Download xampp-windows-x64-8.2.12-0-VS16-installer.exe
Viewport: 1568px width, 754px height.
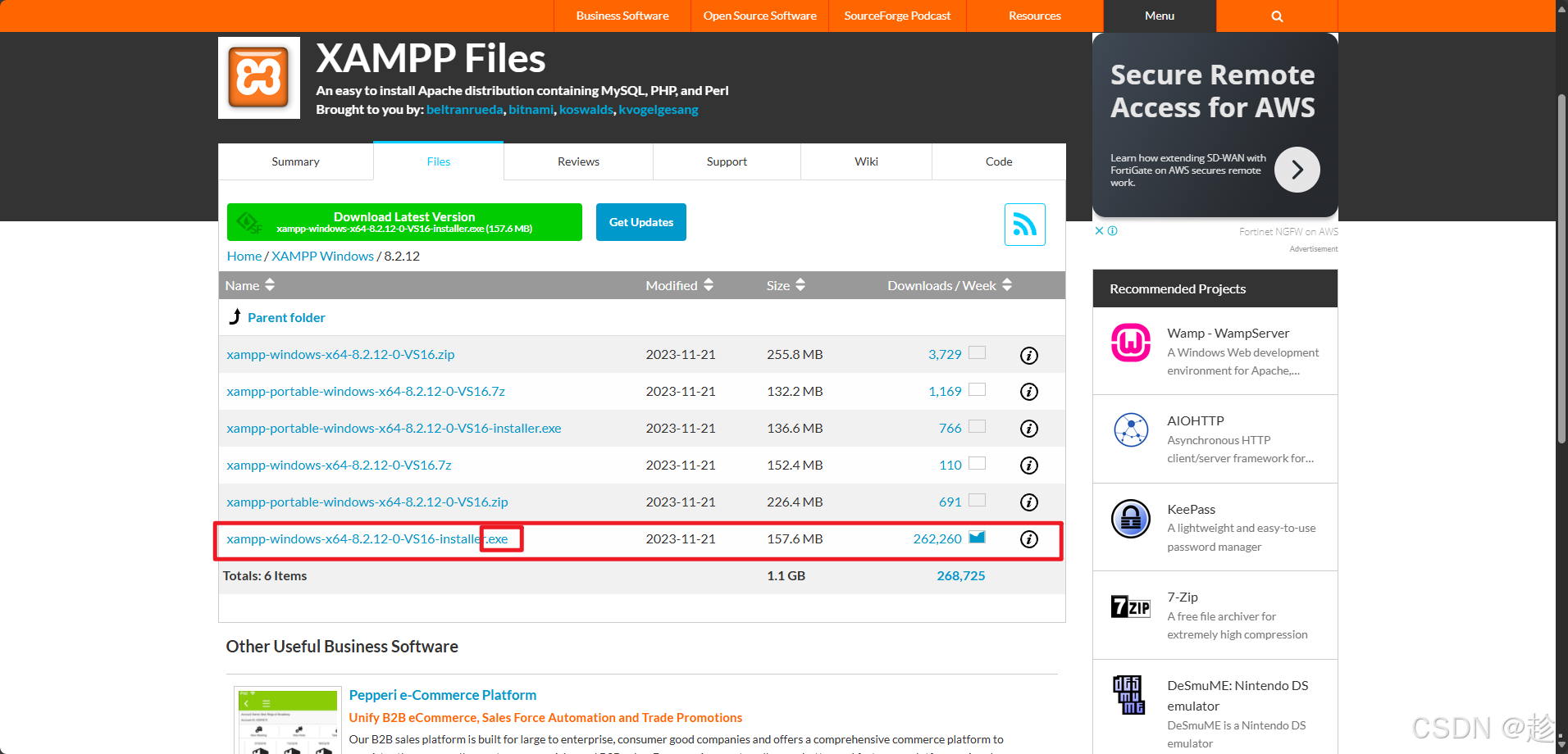pos(367,538)
